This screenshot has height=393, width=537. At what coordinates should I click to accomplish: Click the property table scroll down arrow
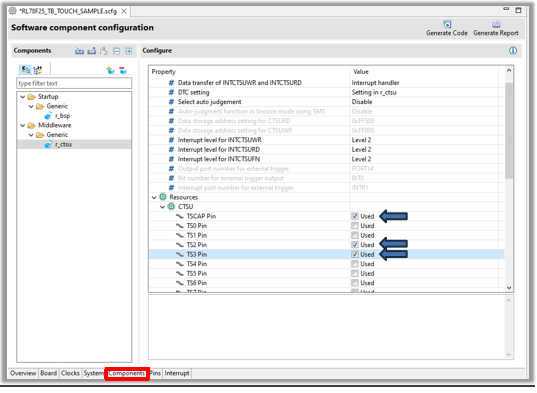[x=509, y=288]
